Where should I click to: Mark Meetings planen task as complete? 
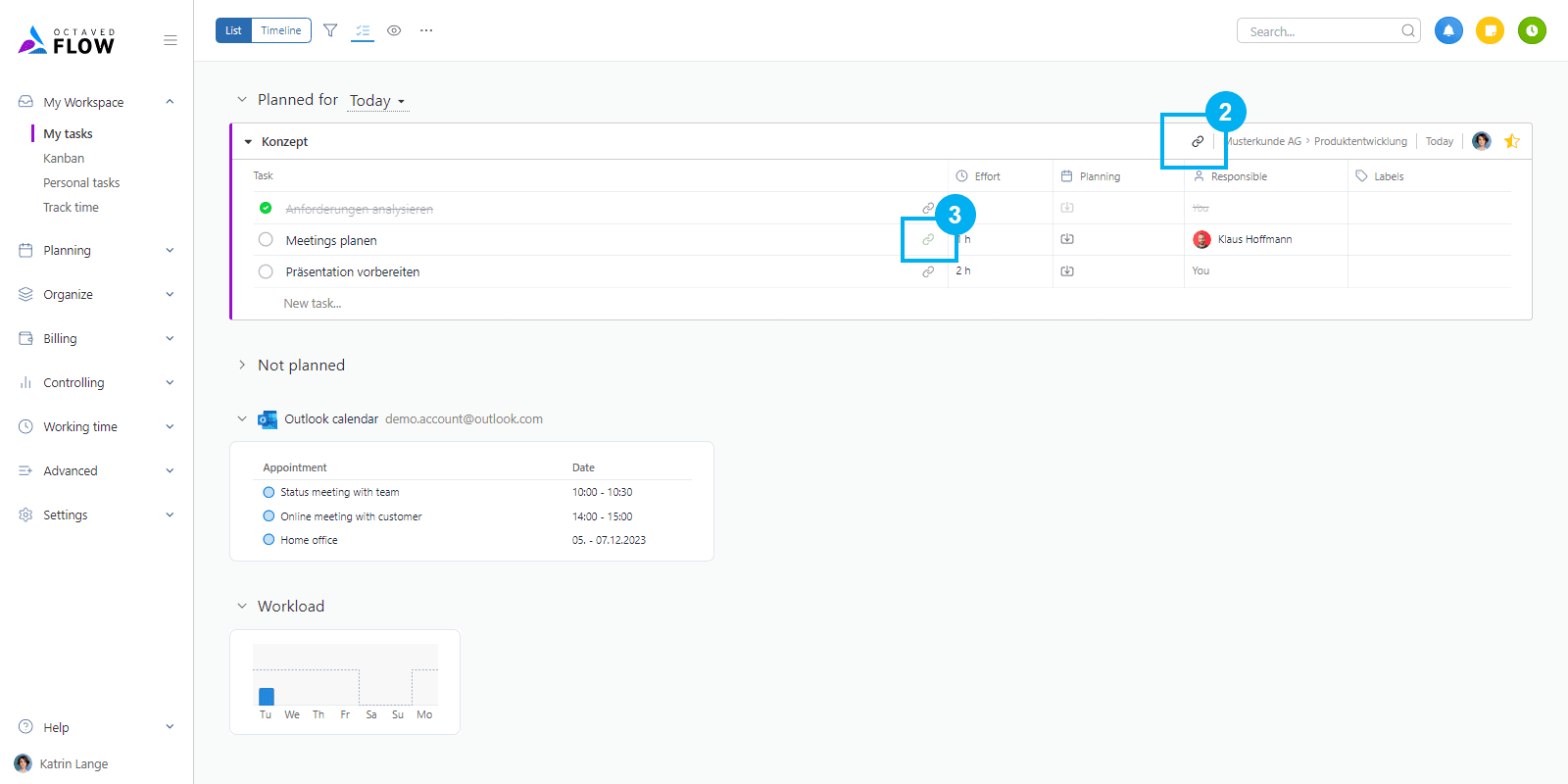tap(266, 239)
